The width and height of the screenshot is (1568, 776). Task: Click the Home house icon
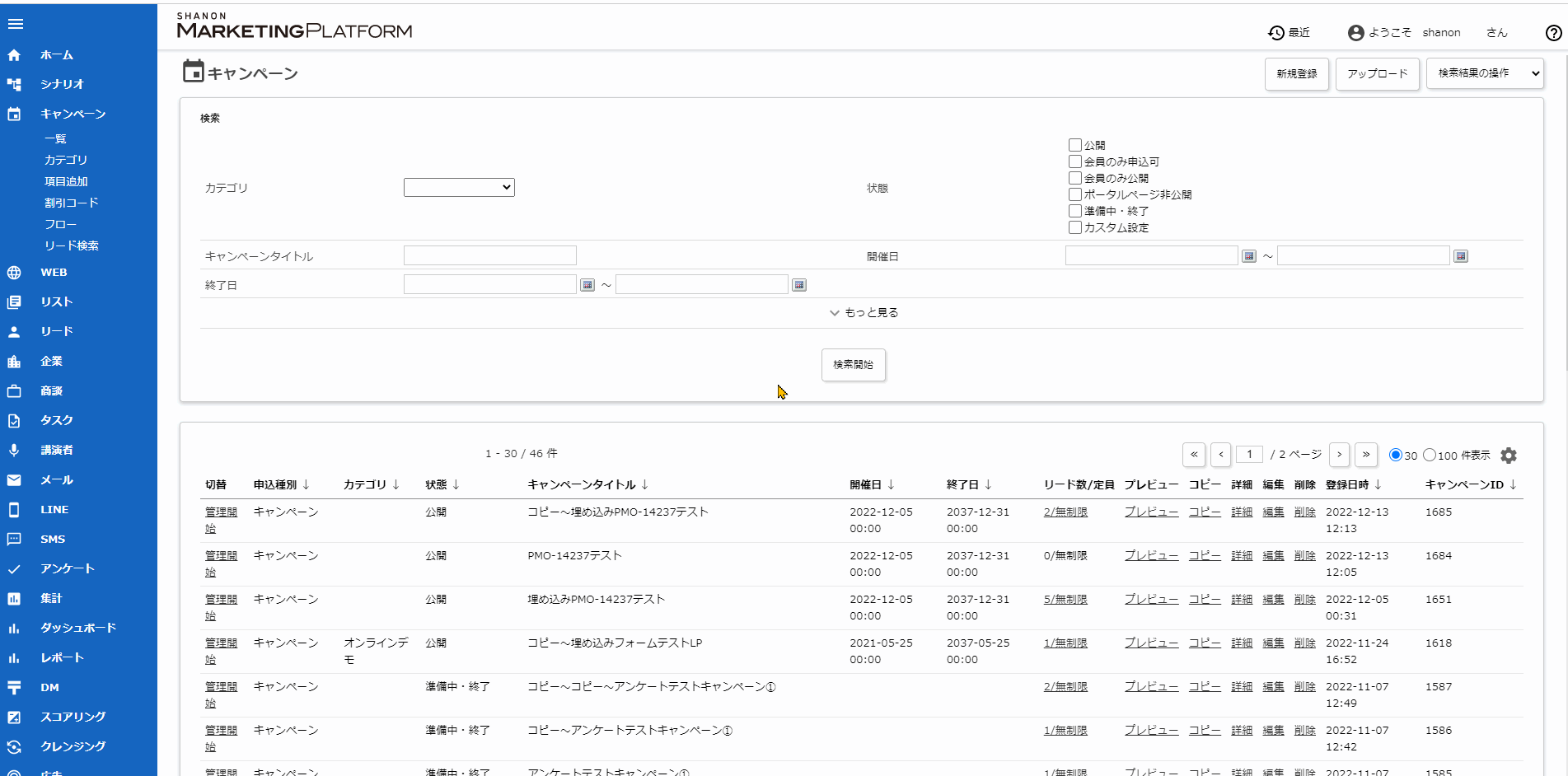[14, 55]
